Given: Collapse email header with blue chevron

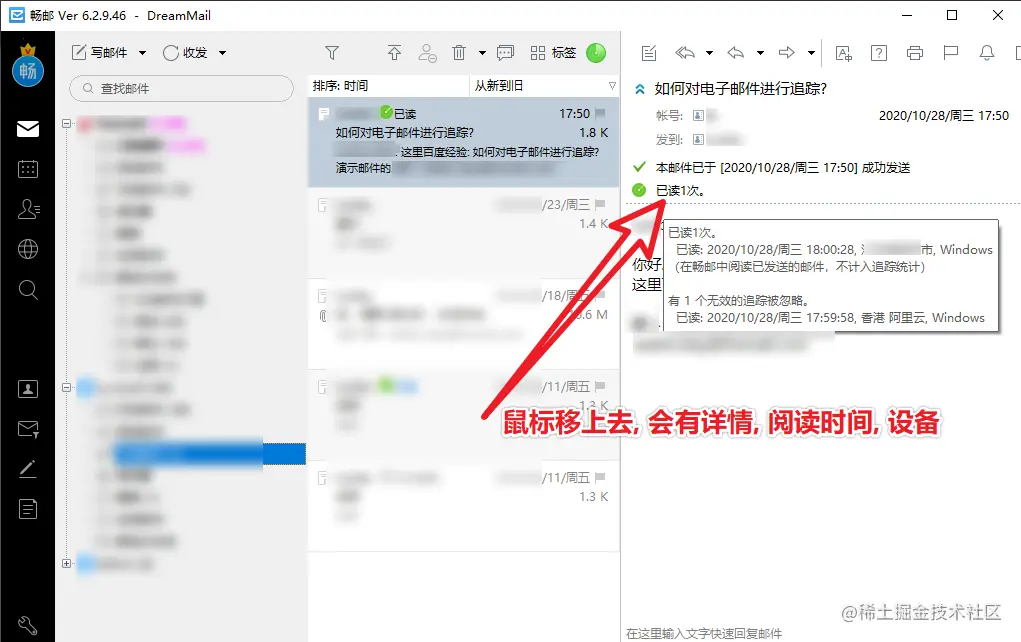Looking at the screenshot, I should click(x=640, y=89).
